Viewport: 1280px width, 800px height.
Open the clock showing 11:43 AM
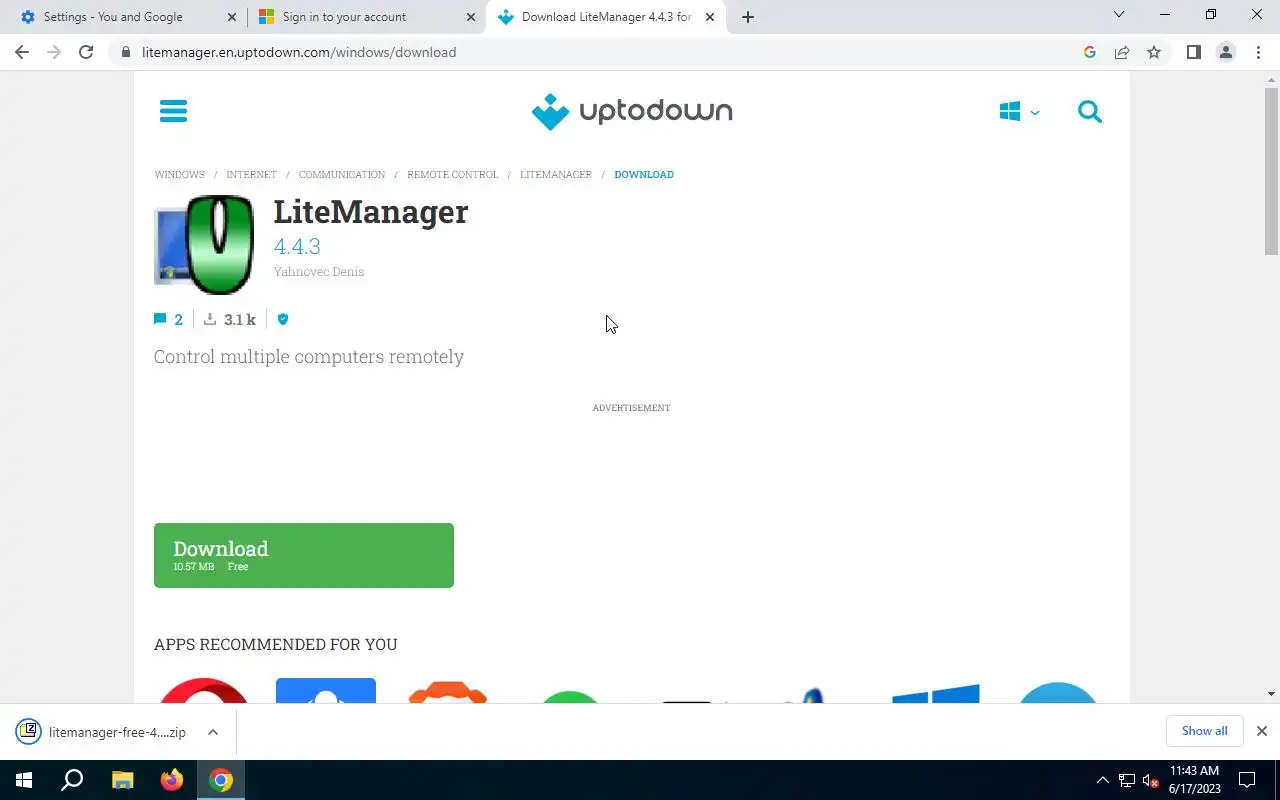(x=1194, y=780)
